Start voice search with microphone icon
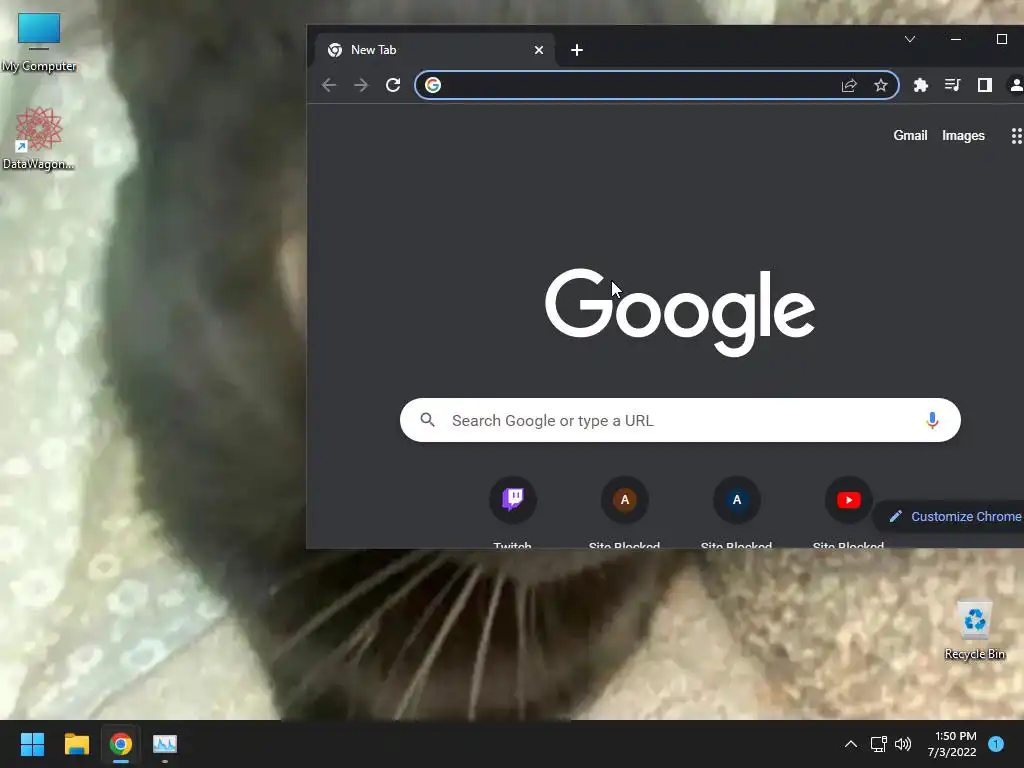 tap(933, 421)
